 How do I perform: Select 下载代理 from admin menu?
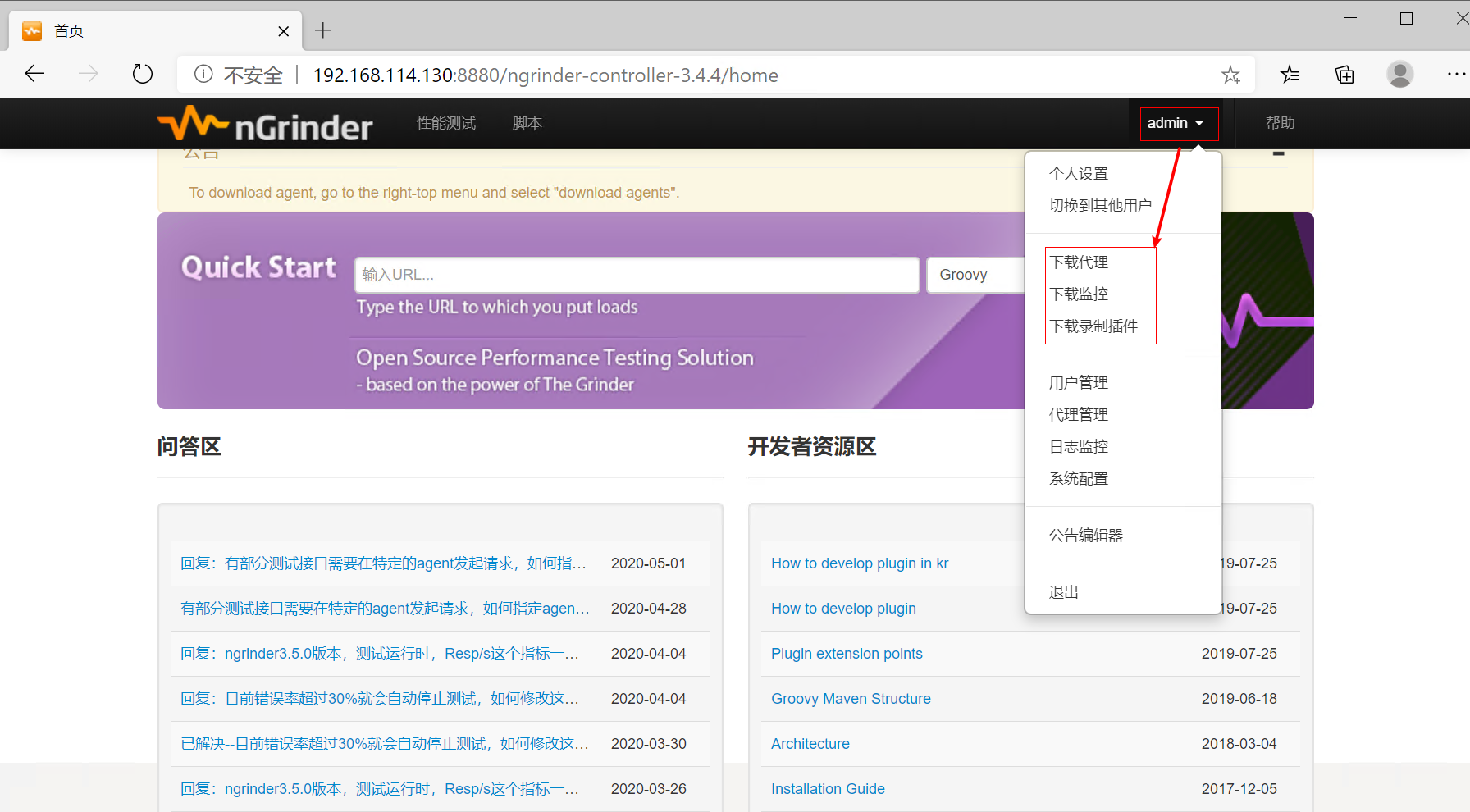(1079, 262)
